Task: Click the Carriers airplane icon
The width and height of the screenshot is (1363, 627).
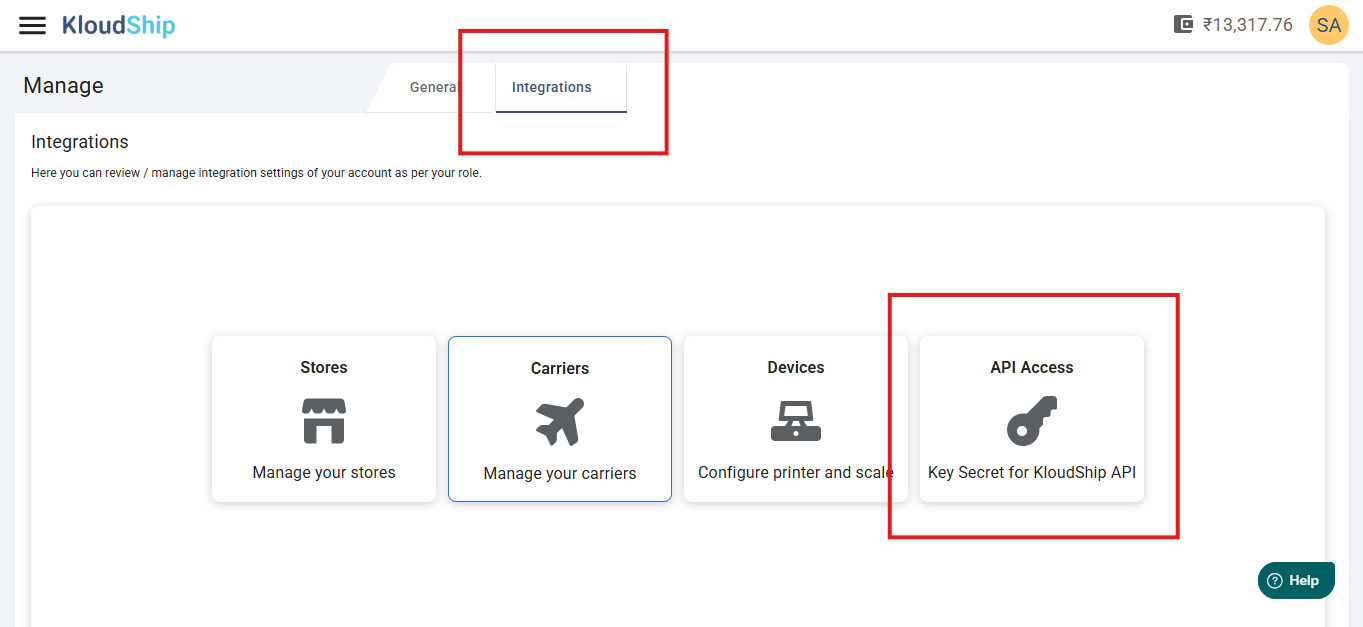Action: pyautogui.click(x=560, y=421)
